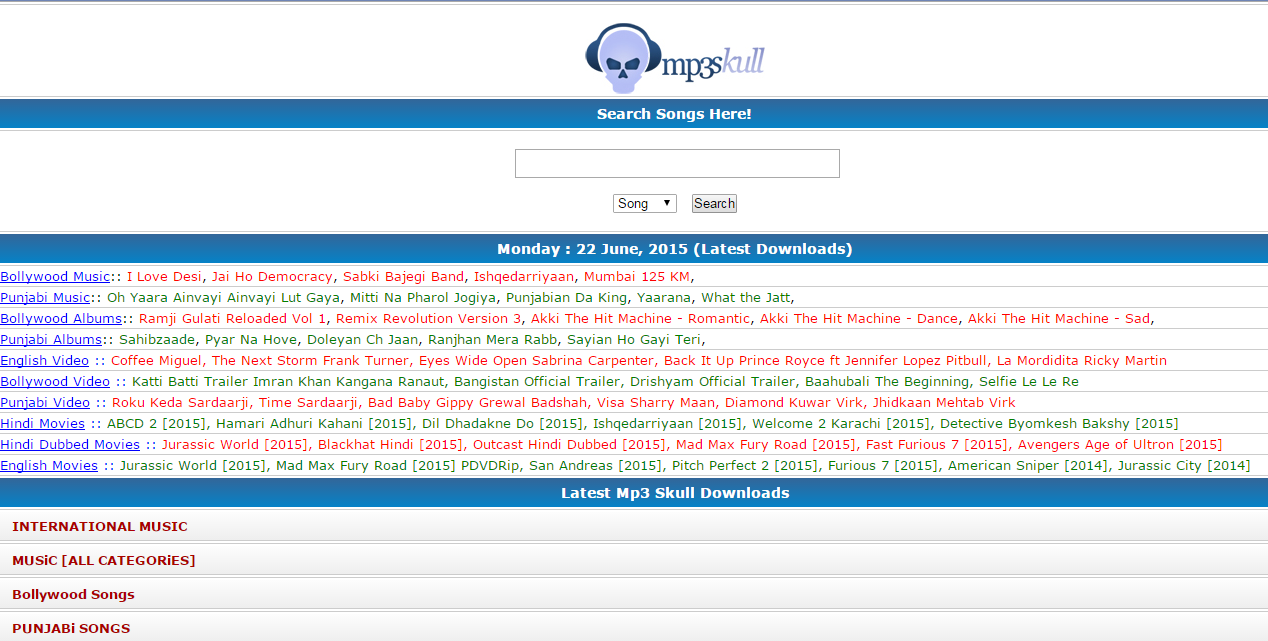Viewport: 1268px width, 641px height.
Task: Click Eyes Wide Open Sabrina Carpenter
Action: point(537,360)
